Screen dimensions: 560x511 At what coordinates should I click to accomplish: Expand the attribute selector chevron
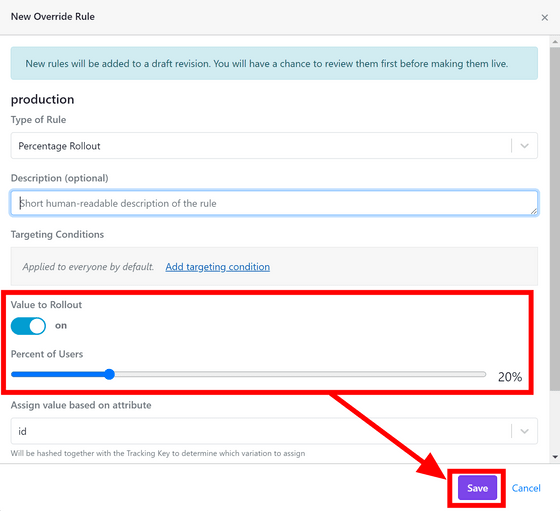(524, 431)
